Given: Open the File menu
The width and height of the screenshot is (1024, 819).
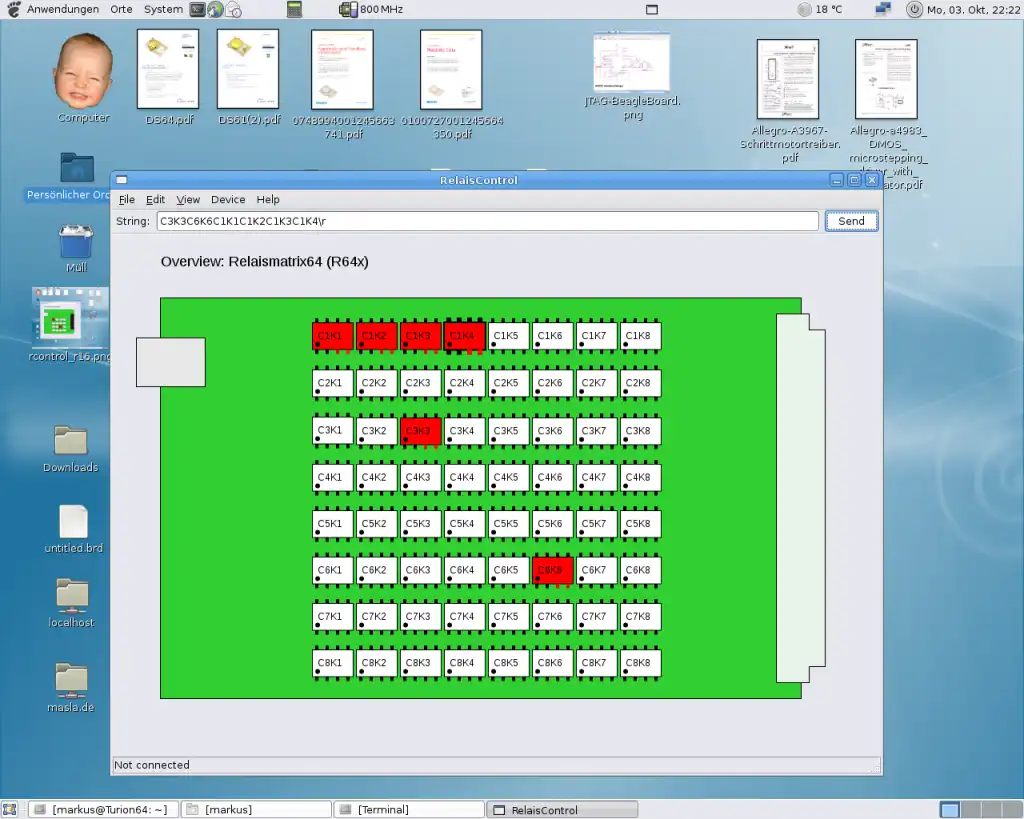Looking at the screenshot, I should [127, 200].
